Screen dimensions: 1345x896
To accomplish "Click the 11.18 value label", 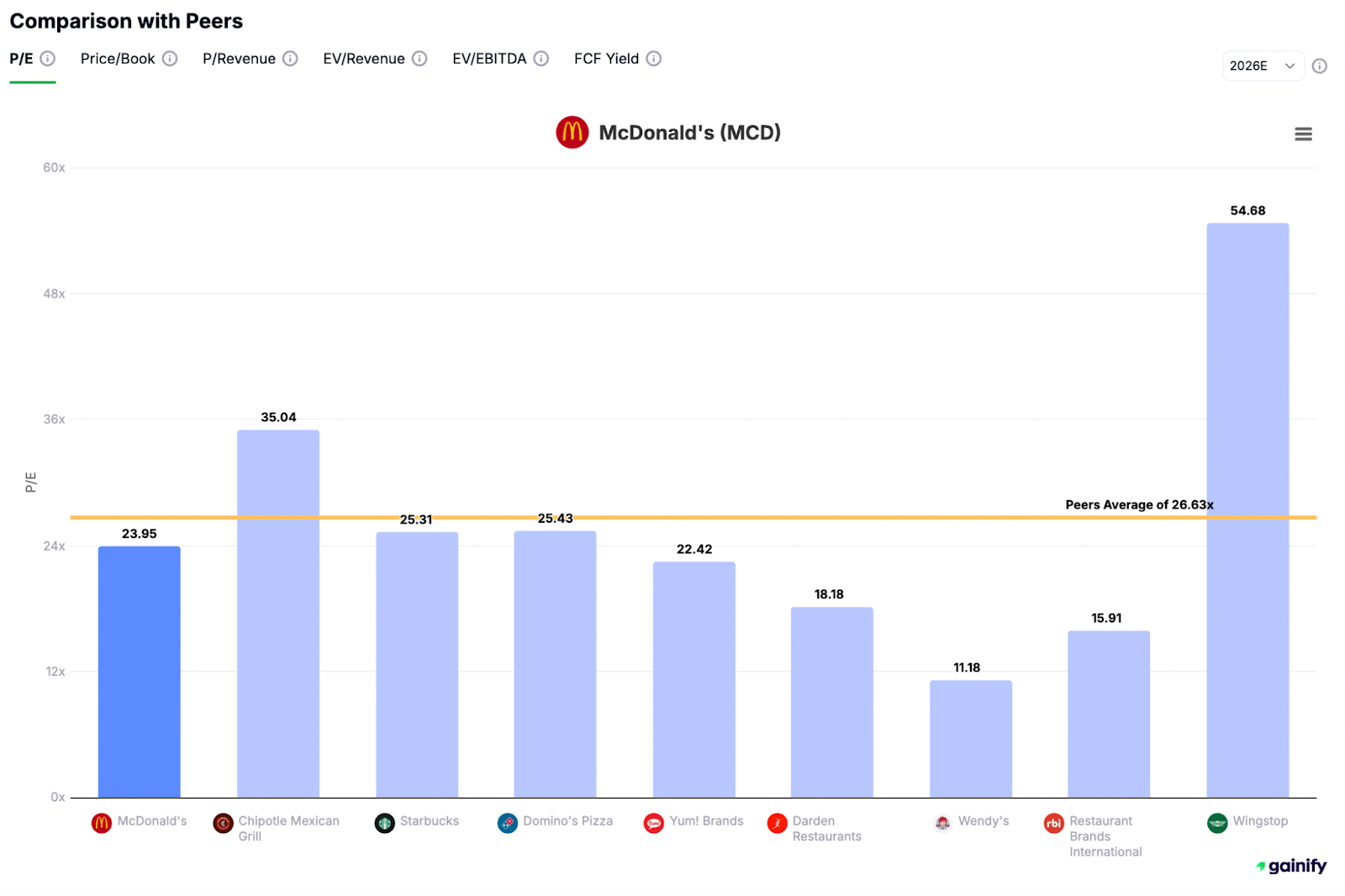I will coord(967,668).
